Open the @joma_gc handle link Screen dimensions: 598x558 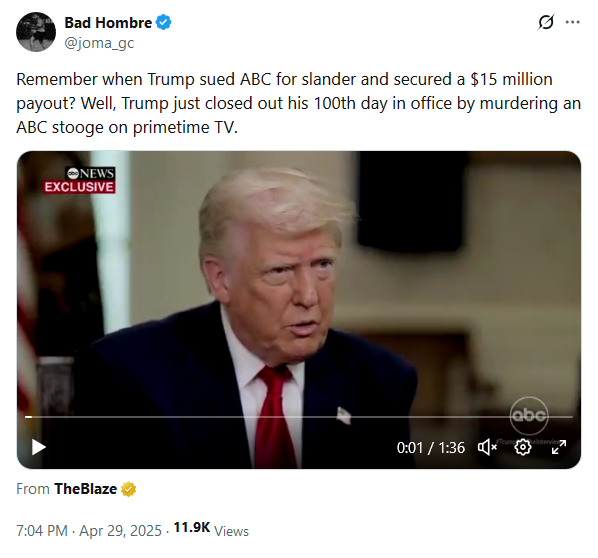click(x=99, y=43)
